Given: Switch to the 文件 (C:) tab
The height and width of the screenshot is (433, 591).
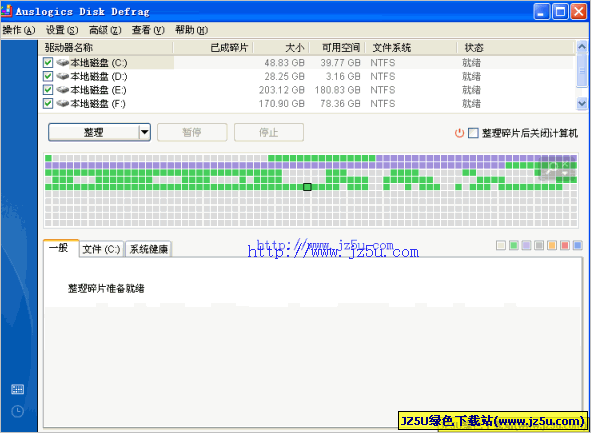Looking at the screenshot, I should pyautogui.click(x=101, y=249).
